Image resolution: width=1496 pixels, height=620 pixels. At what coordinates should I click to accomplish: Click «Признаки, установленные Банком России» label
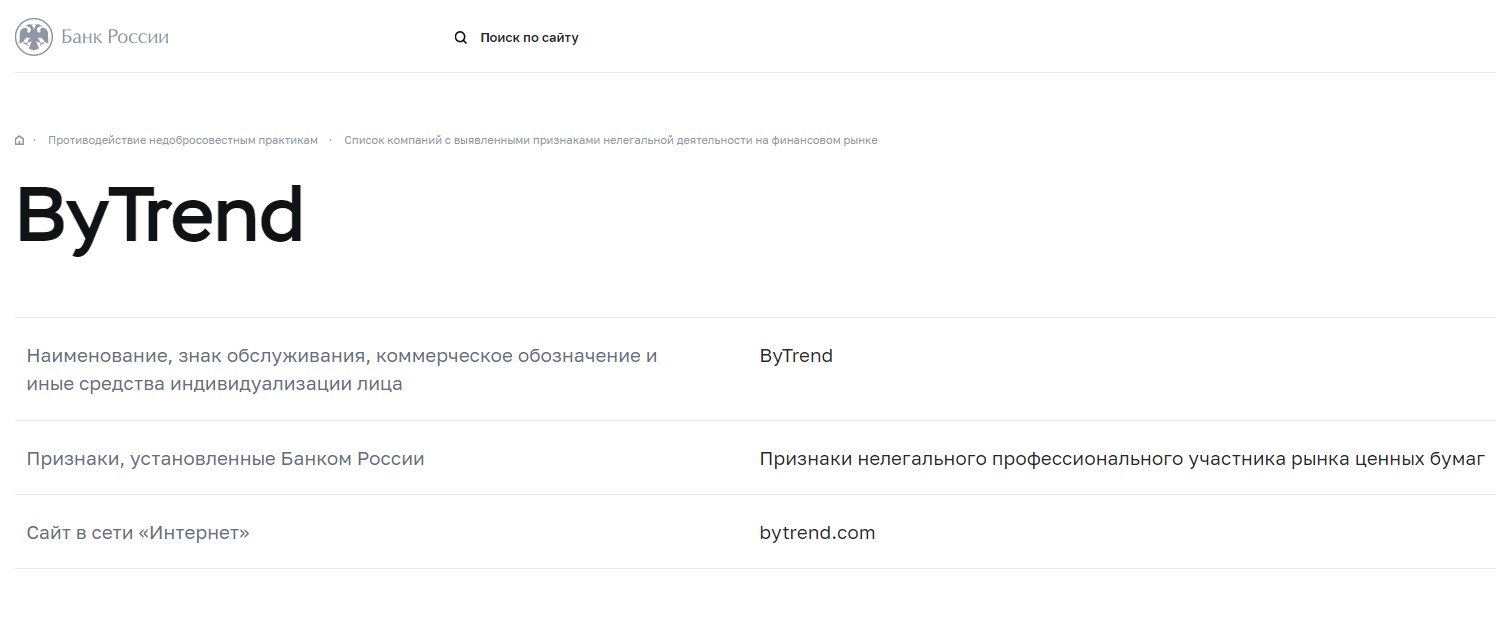click(x=225, y=459)
